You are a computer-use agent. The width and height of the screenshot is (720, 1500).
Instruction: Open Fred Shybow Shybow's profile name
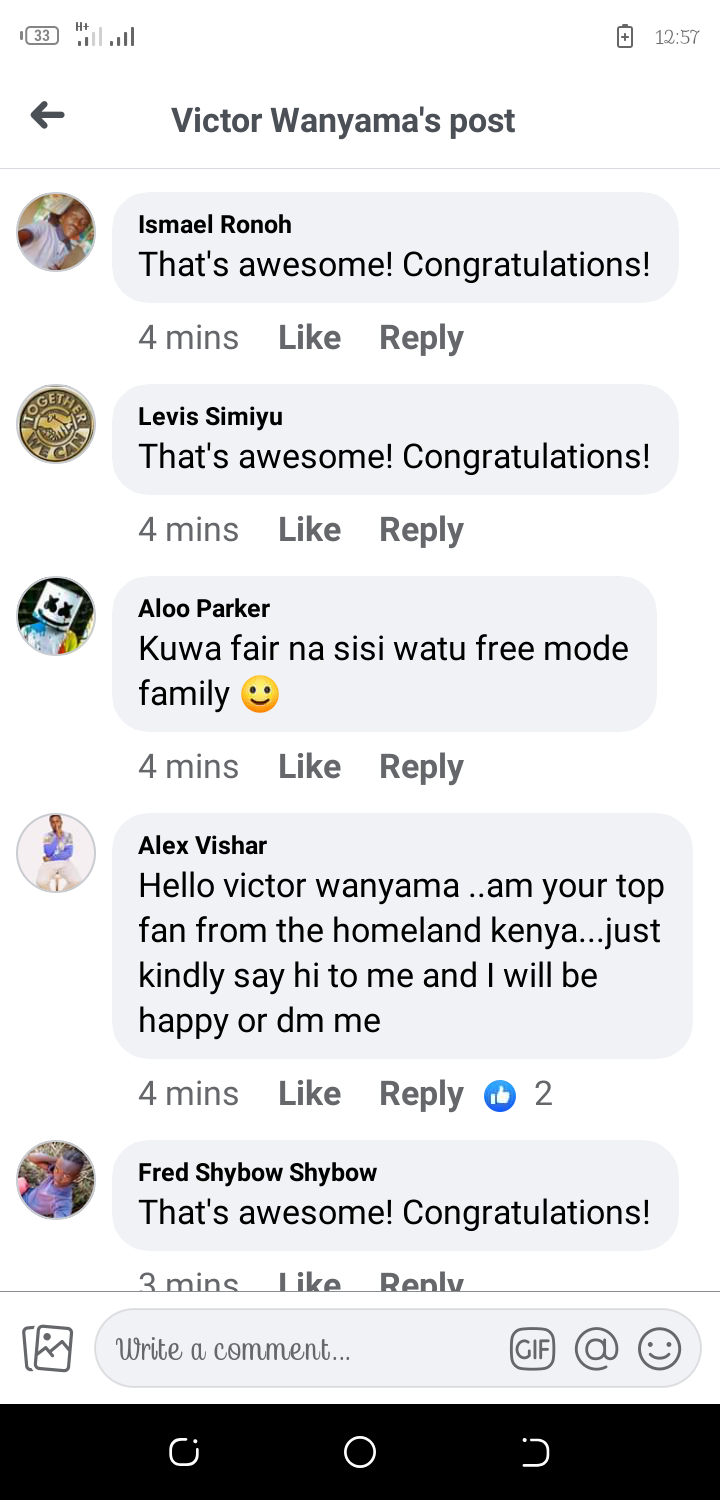pos(257,1172)
